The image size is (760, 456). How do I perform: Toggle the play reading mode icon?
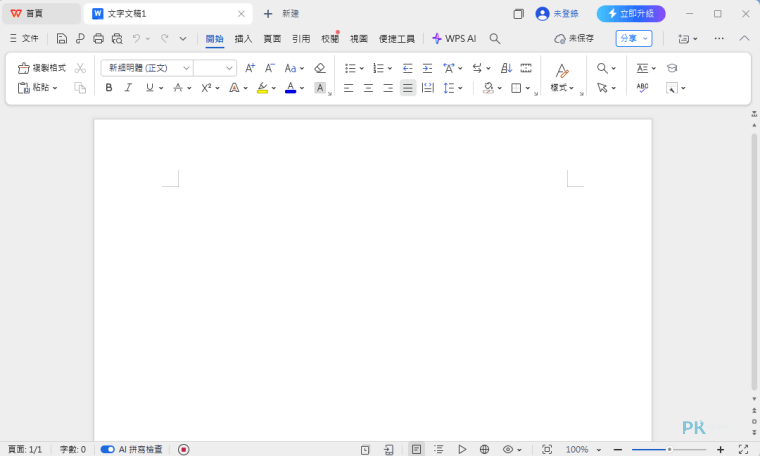tap(462, 450)
